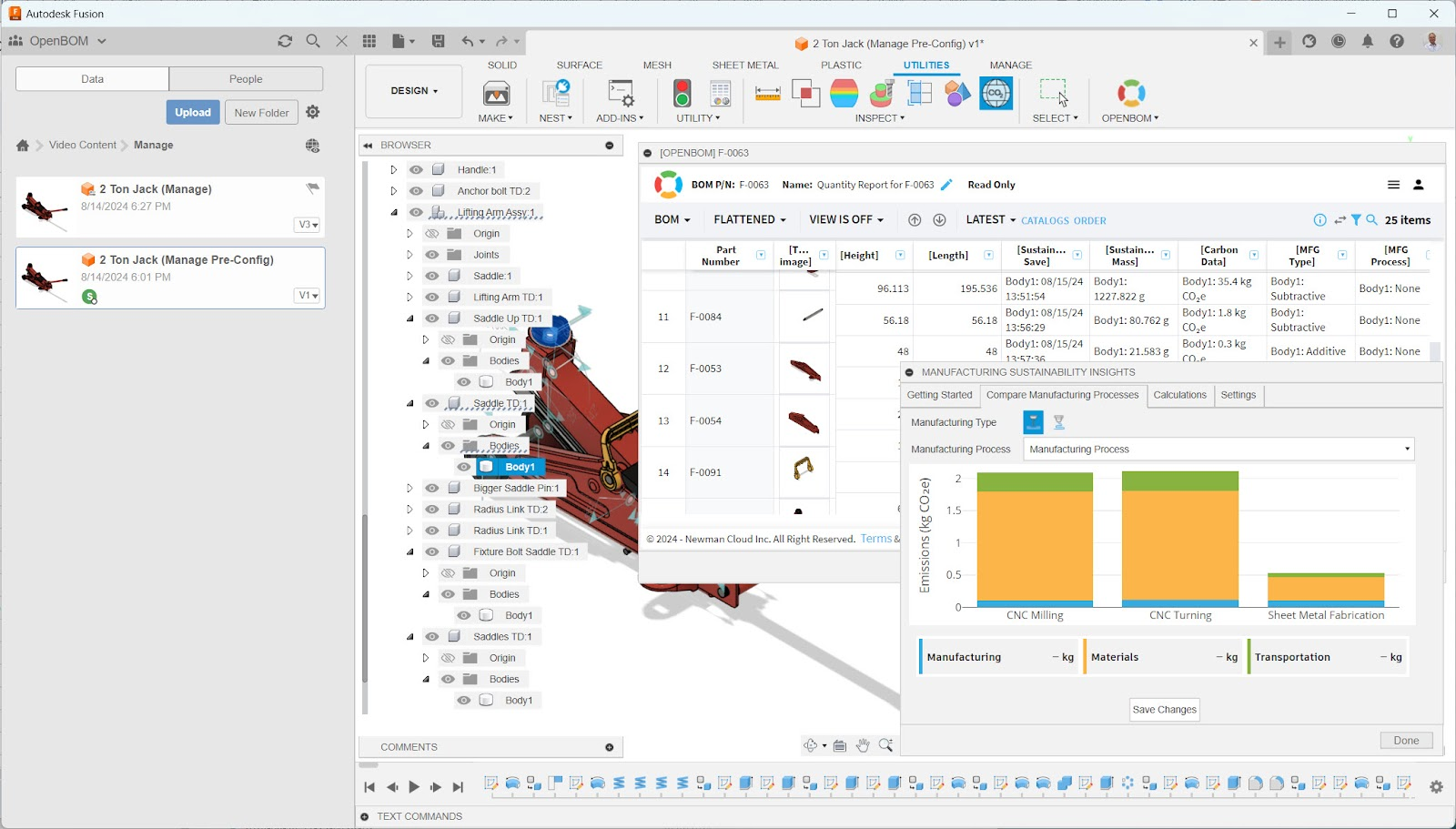Edit the BOM name with pencil icon

pyautogui.click(x=946, y=185)
